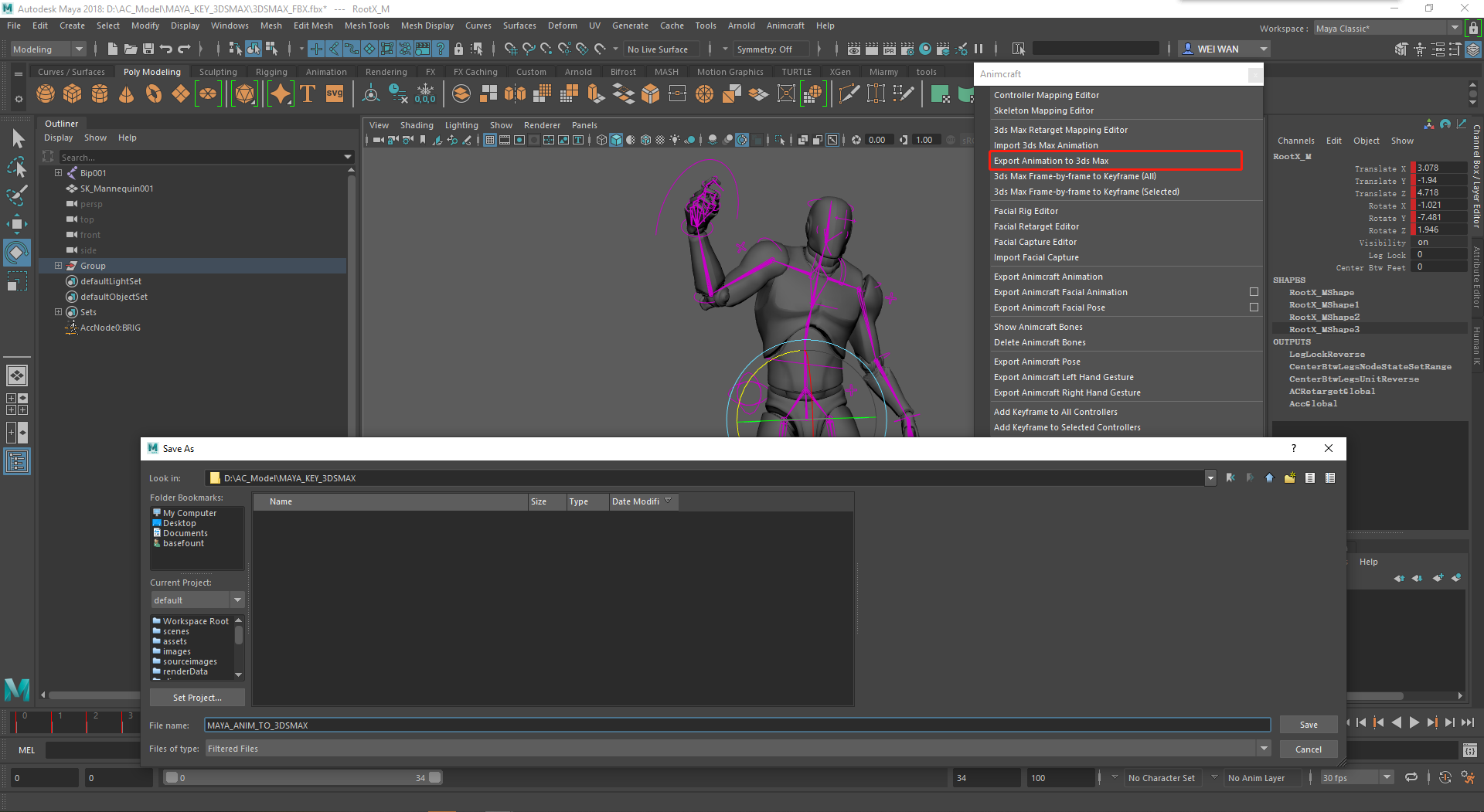
Task: Open the Current Project default dropdown
Action: pos(197,600)
